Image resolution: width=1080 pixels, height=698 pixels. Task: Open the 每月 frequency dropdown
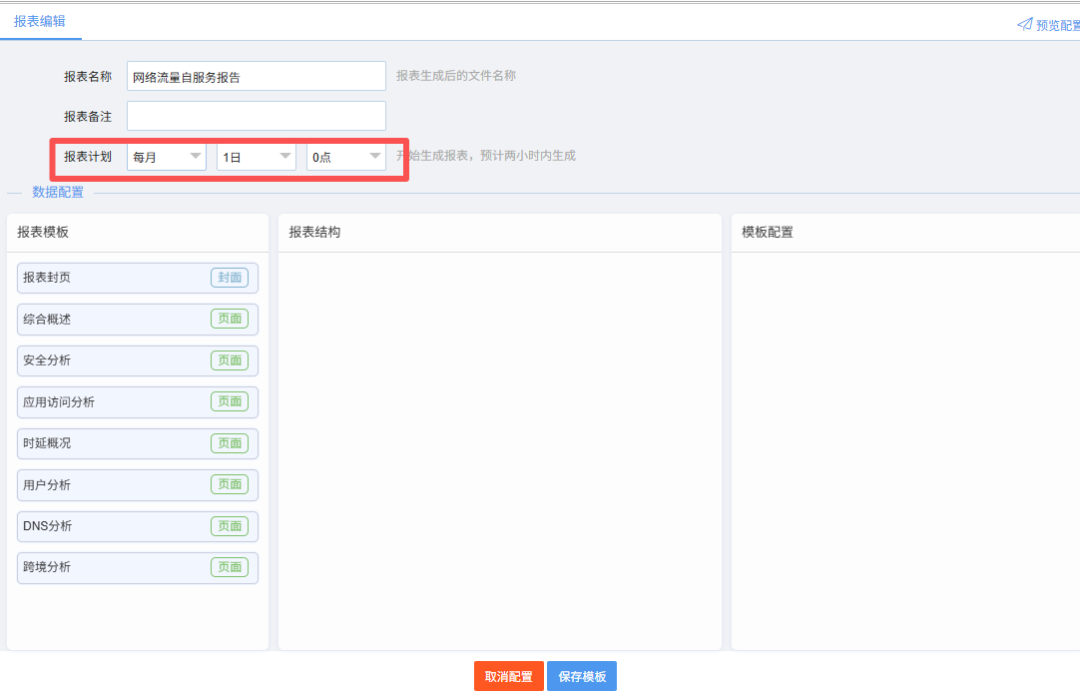(x=166, y=157)
